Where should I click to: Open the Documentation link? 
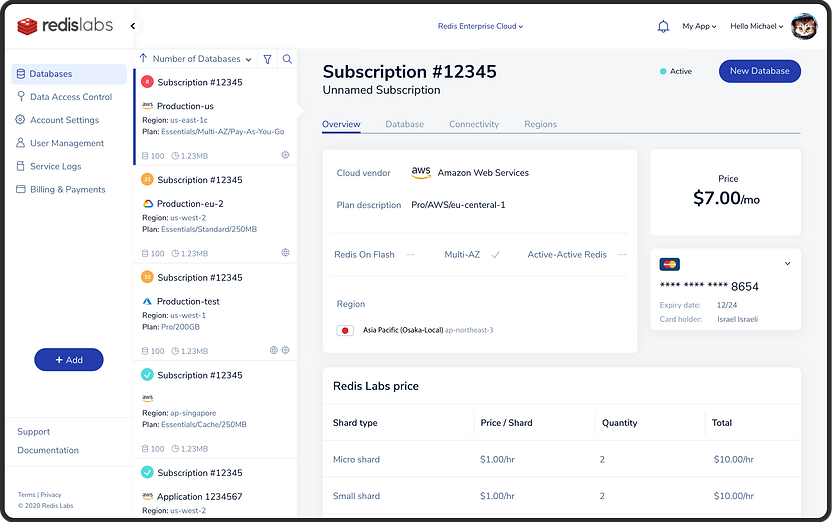(x=48, y=450)
